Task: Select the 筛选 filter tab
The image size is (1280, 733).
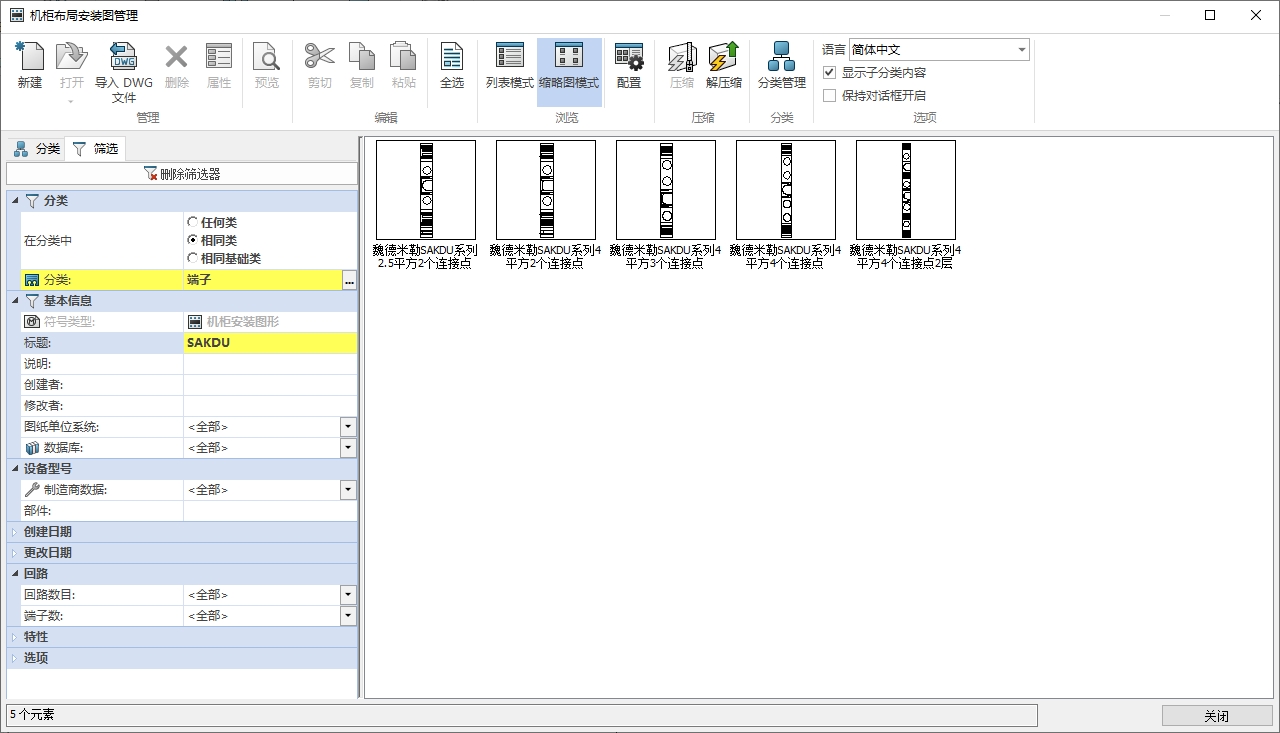Action: coord(95,149)
